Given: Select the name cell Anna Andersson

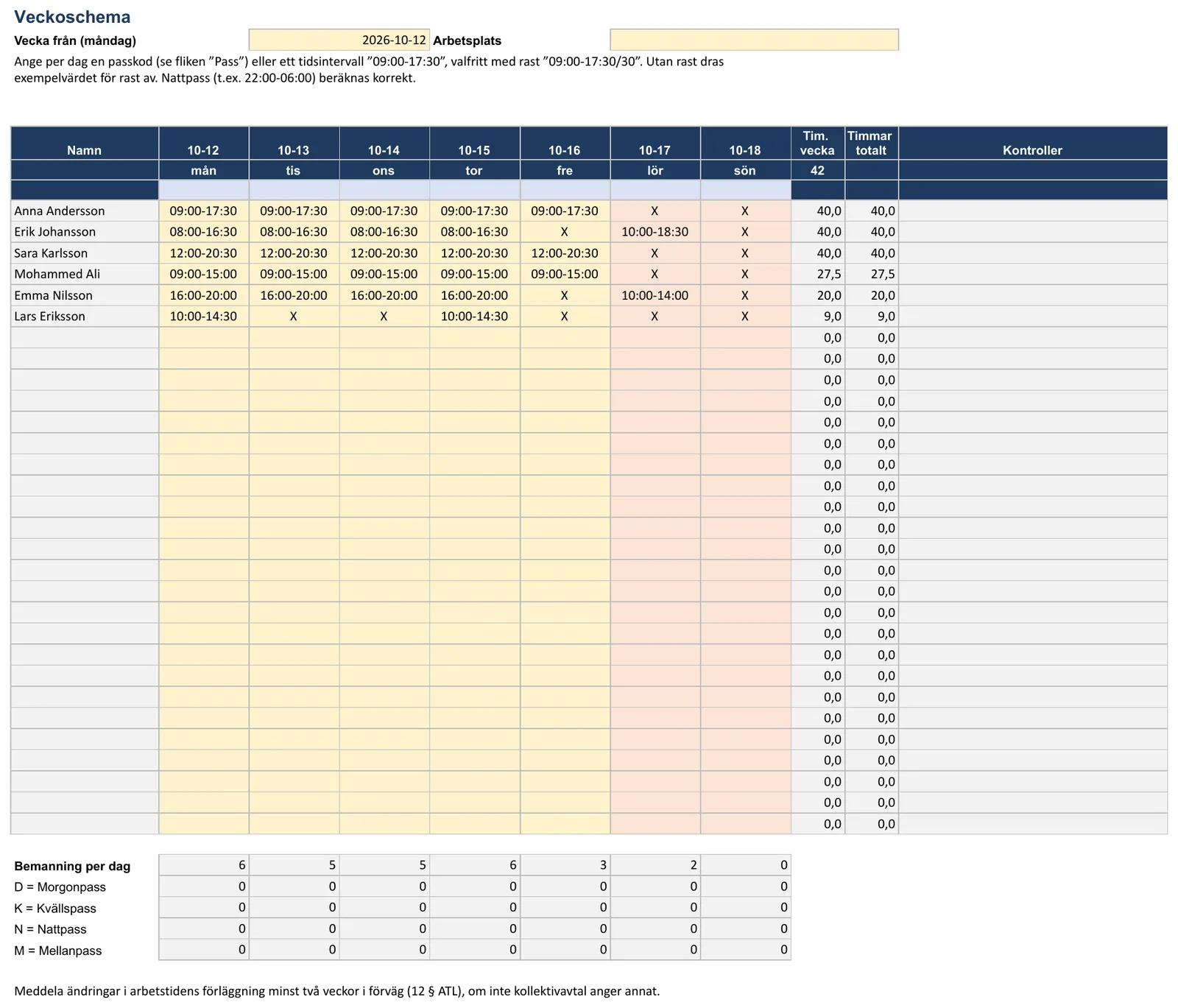Looking at the screenshot, I should (x=85, y=211).
